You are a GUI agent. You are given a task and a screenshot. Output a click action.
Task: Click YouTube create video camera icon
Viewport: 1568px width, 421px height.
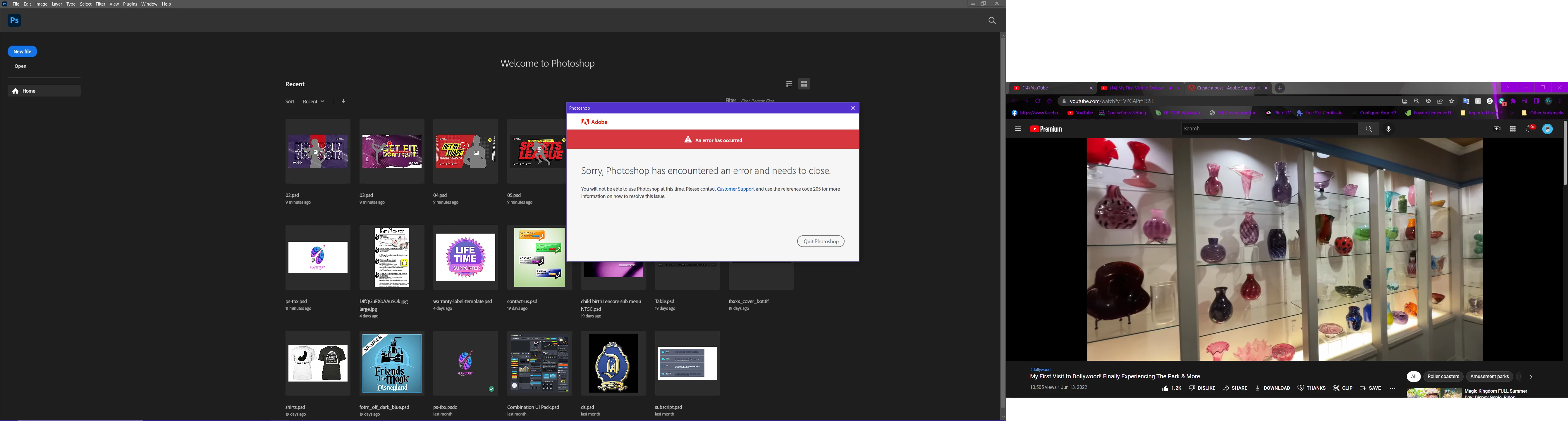click(x=1497, y=129)
